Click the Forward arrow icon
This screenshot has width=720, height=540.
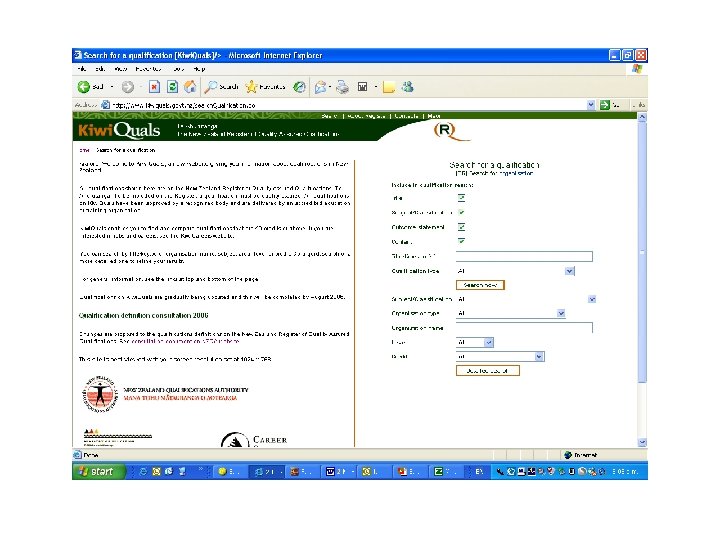128,87
